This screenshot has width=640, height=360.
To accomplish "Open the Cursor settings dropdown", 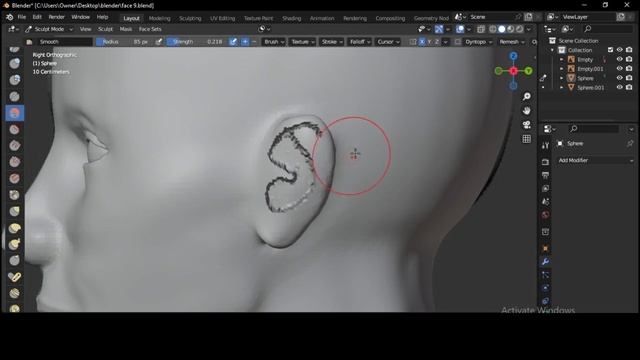I will tap(388, 42).
